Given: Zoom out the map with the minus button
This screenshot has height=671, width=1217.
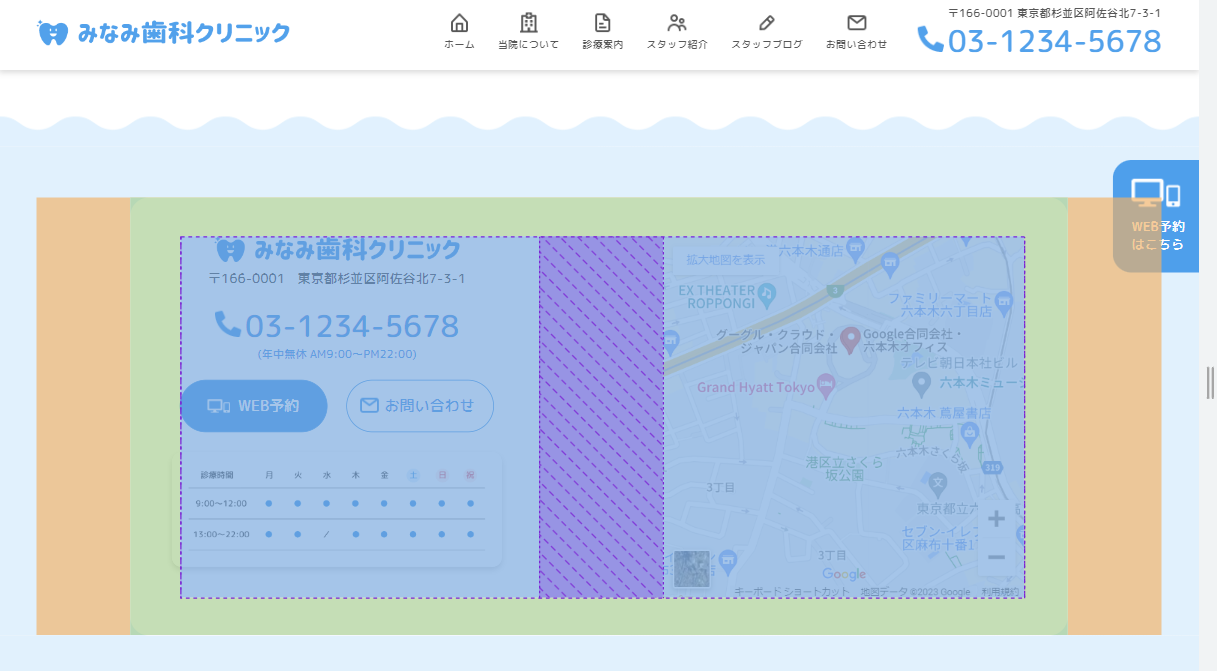Looking at the screenshot, I should coord(996,557).
